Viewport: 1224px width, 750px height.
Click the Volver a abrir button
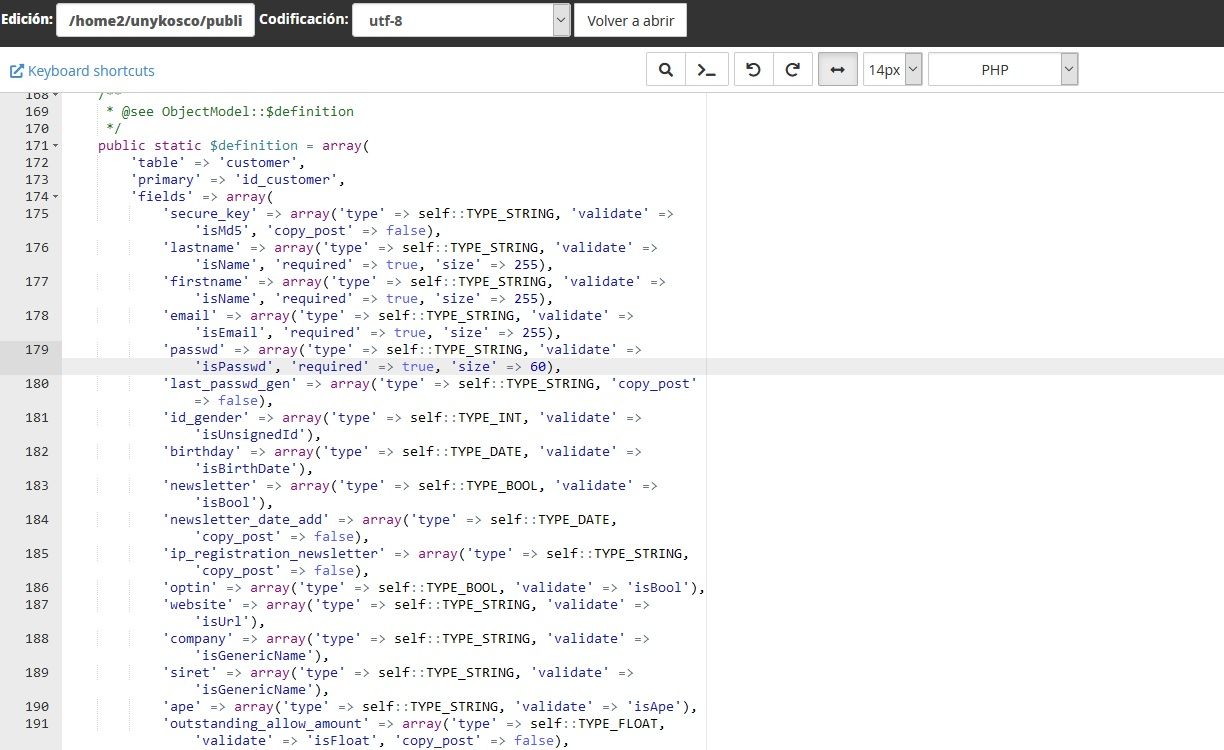click(630, 19)
